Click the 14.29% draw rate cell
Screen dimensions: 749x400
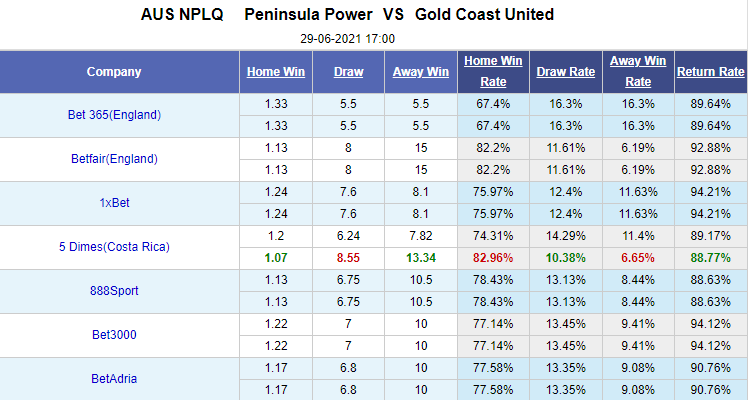(x=566, y=236)
